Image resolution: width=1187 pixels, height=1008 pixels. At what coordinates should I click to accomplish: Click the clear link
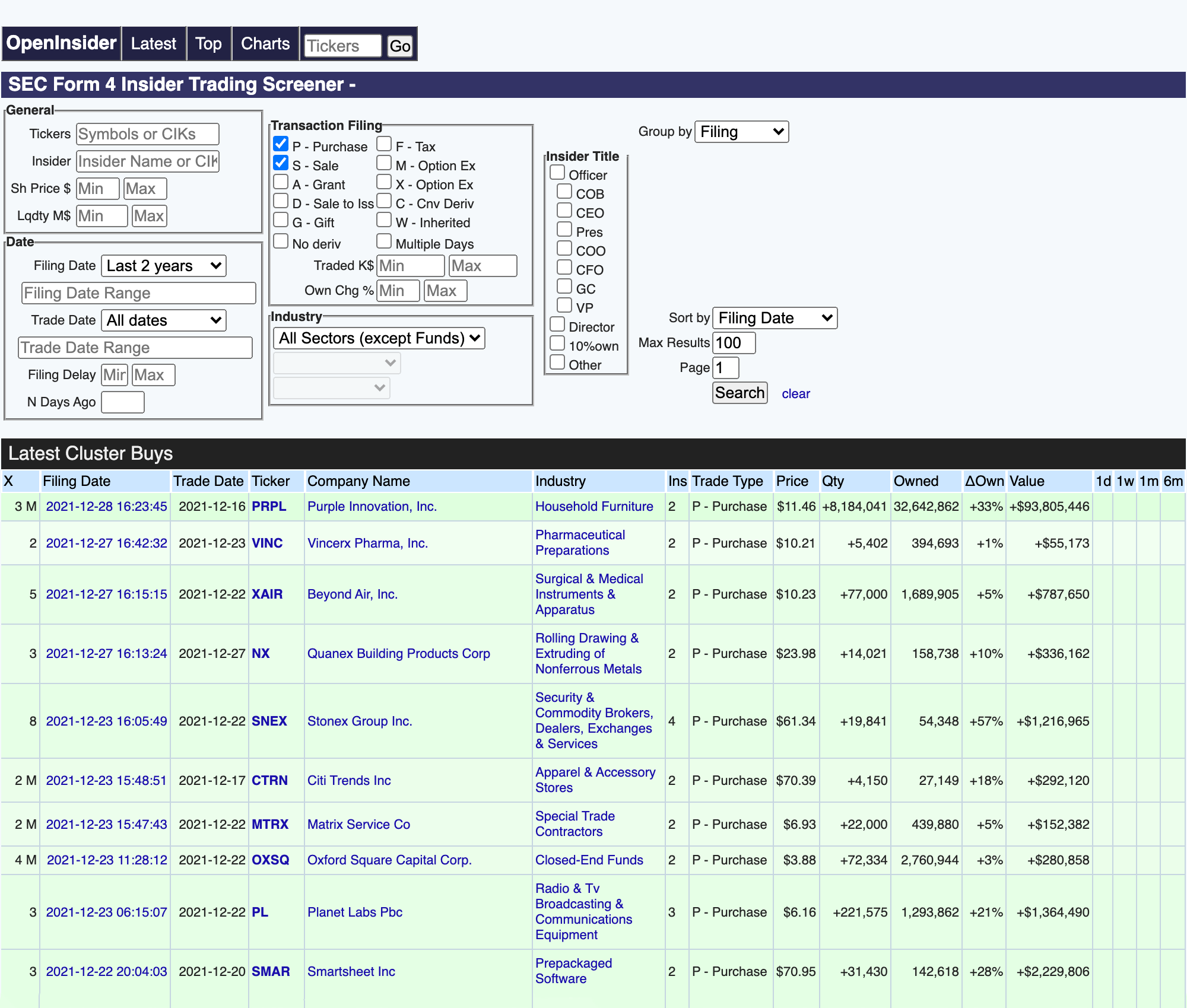click(x=796, y=394)
